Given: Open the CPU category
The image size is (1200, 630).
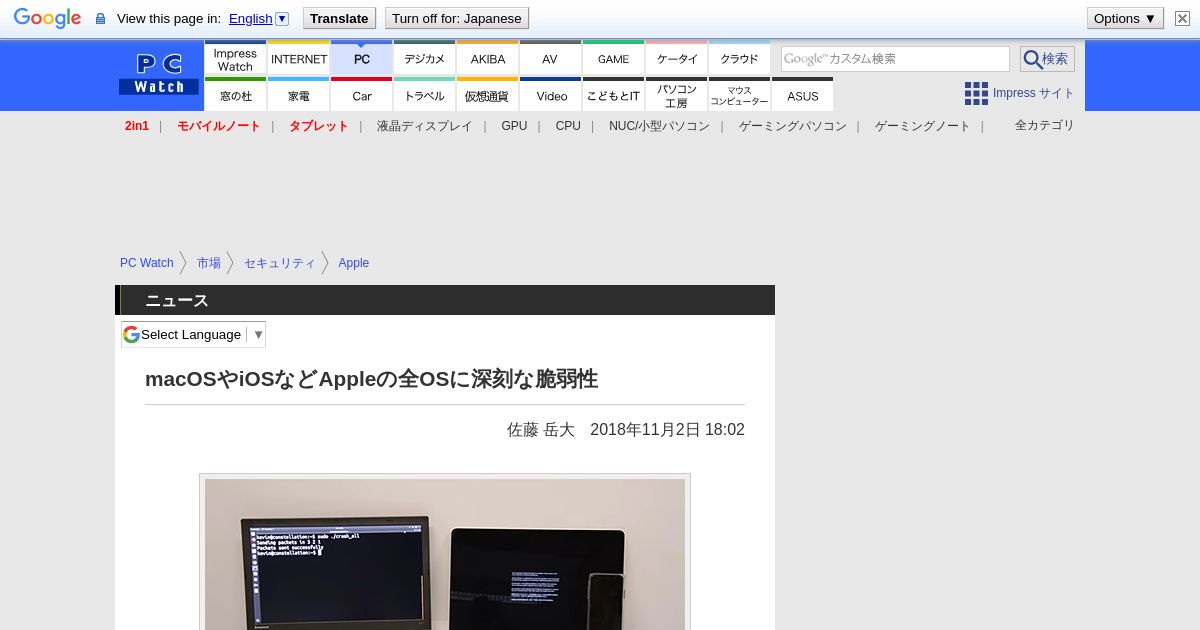Looking at the screenshot, I should point(568,126).
